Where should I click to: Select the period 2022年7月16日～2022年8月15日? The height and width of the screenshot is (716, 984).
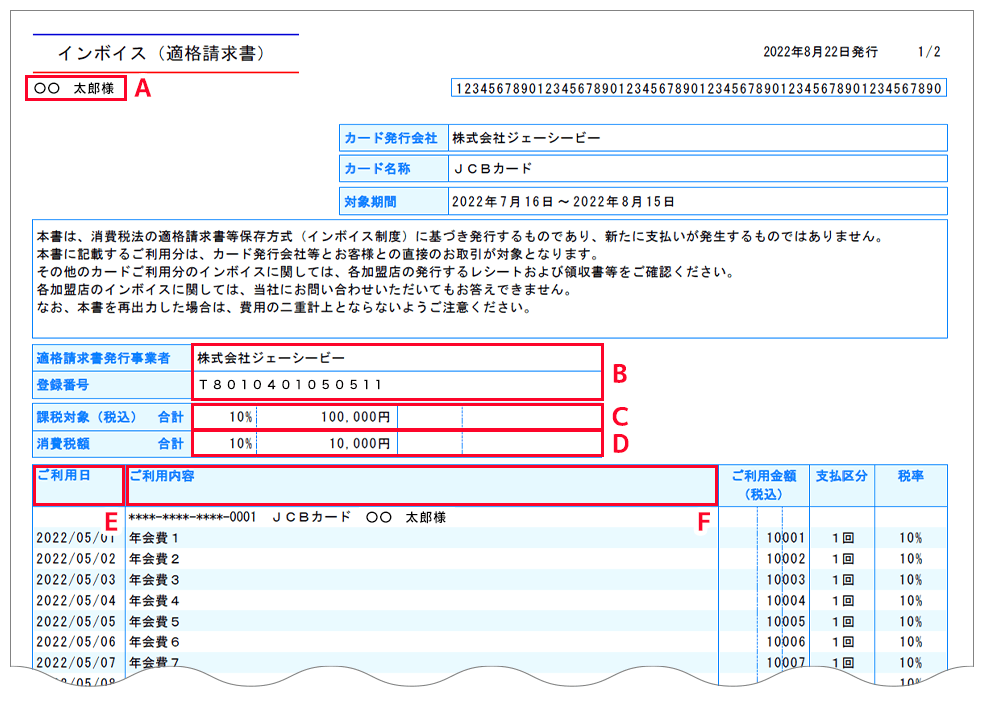point(563,202)
